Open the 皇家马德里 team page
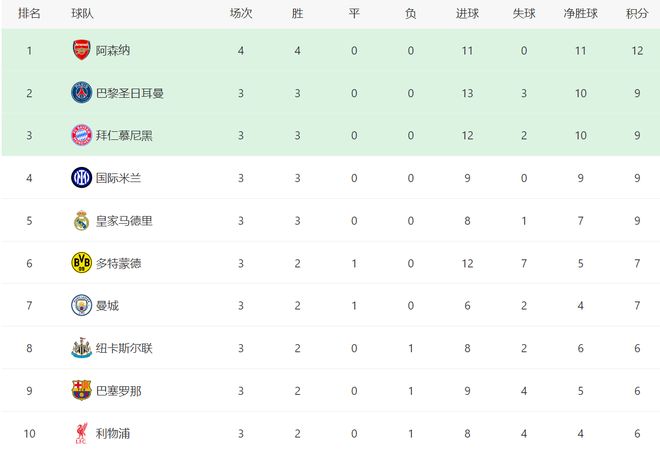660x450 pixels. (x=125, y=220)
